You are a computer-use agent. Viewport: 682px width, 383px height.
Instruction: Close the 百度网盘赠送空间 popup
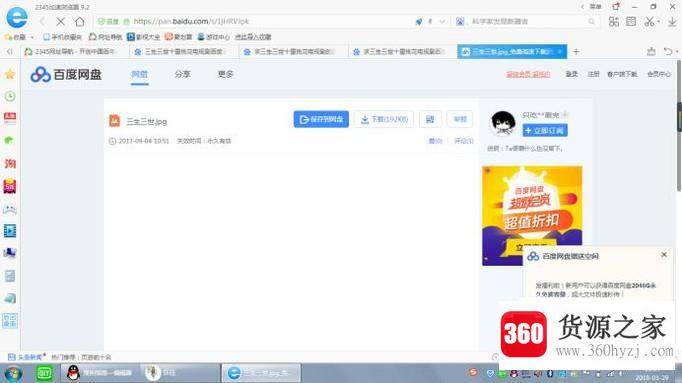point(664,255)
